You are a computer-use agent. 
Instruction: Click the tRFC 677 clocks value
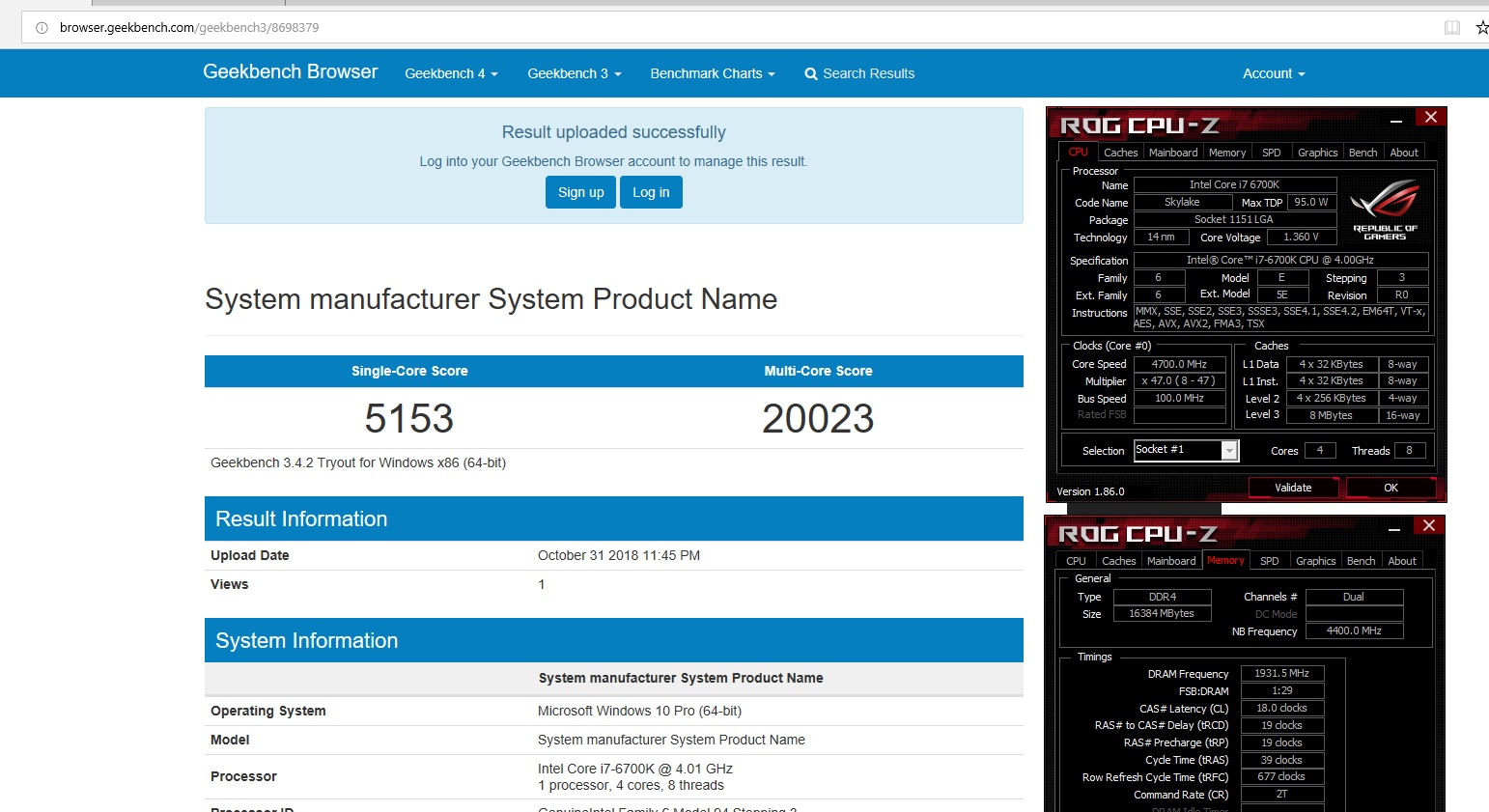(x=1281, y=776)
